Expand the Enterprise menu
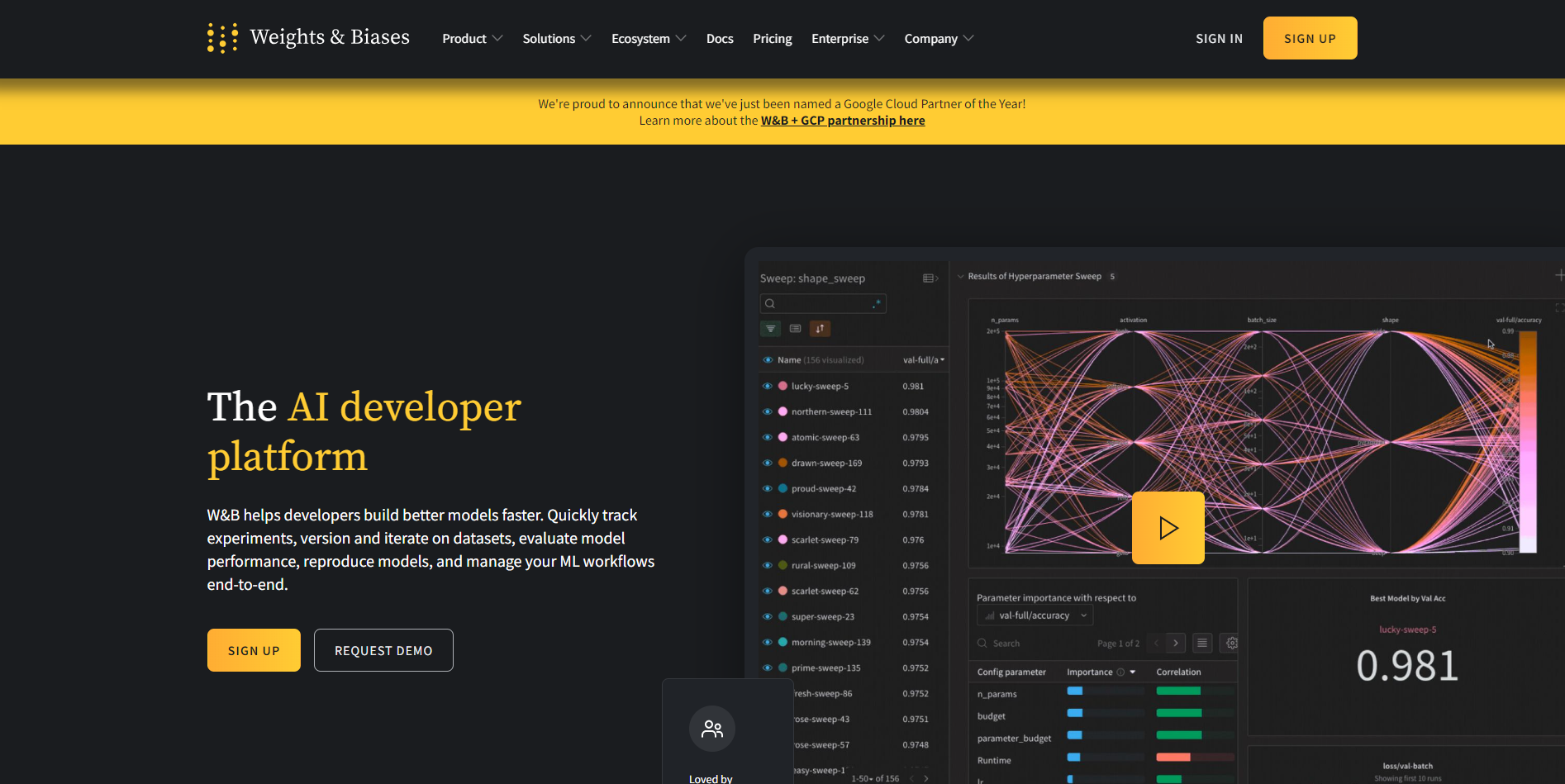This screenshot has width=1565, height=784. click(848, 39)
